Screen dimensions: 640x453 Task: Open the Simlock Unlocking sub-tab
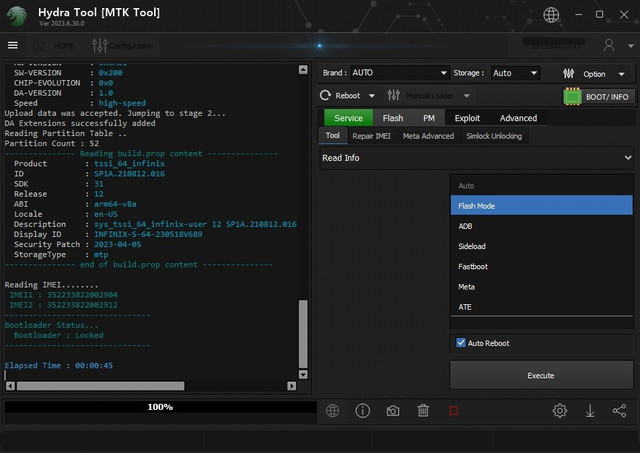[494, 136]
